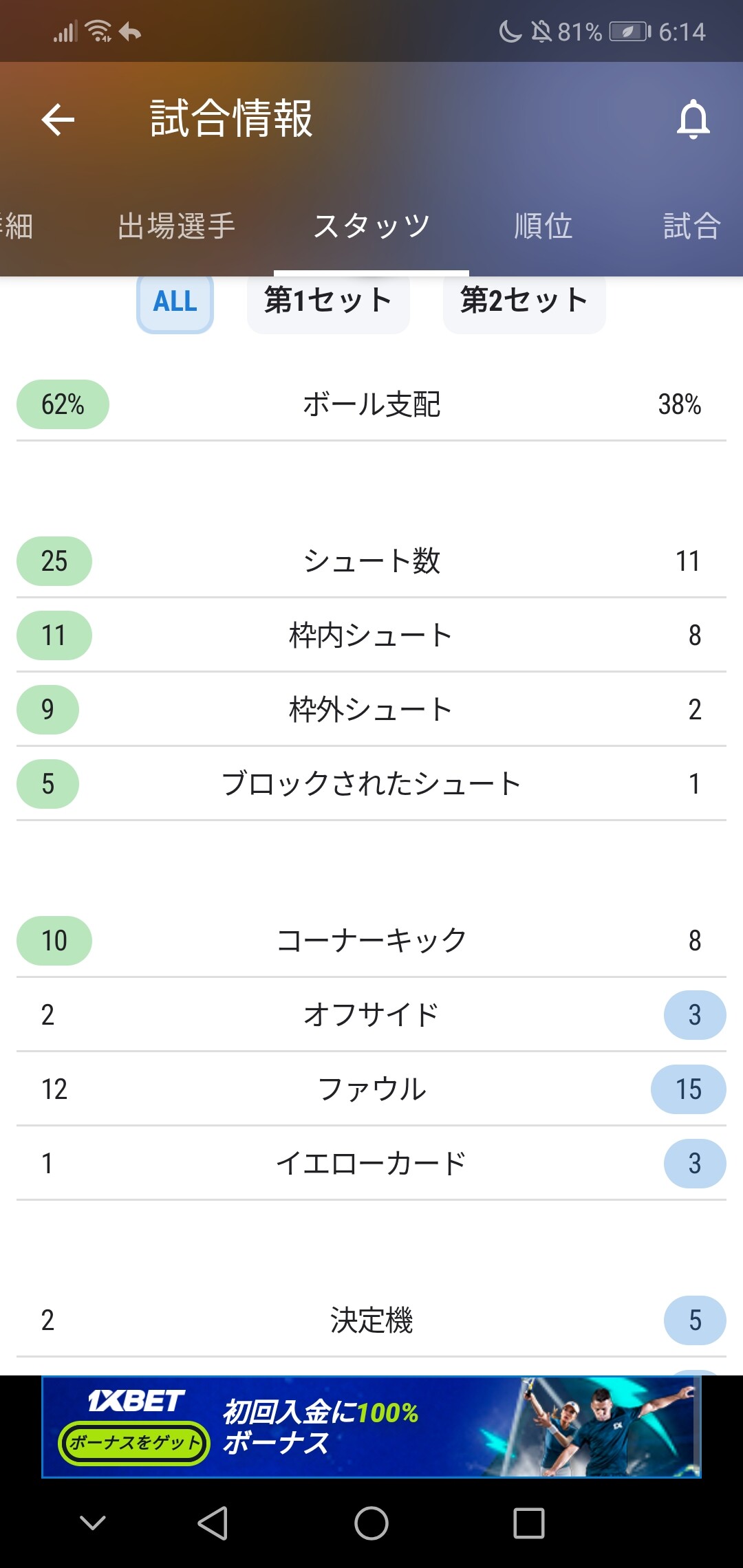Tap the blue 15 fouls badge
This screenshot has width=743, height=1568.
click(x=688, y=1089)
